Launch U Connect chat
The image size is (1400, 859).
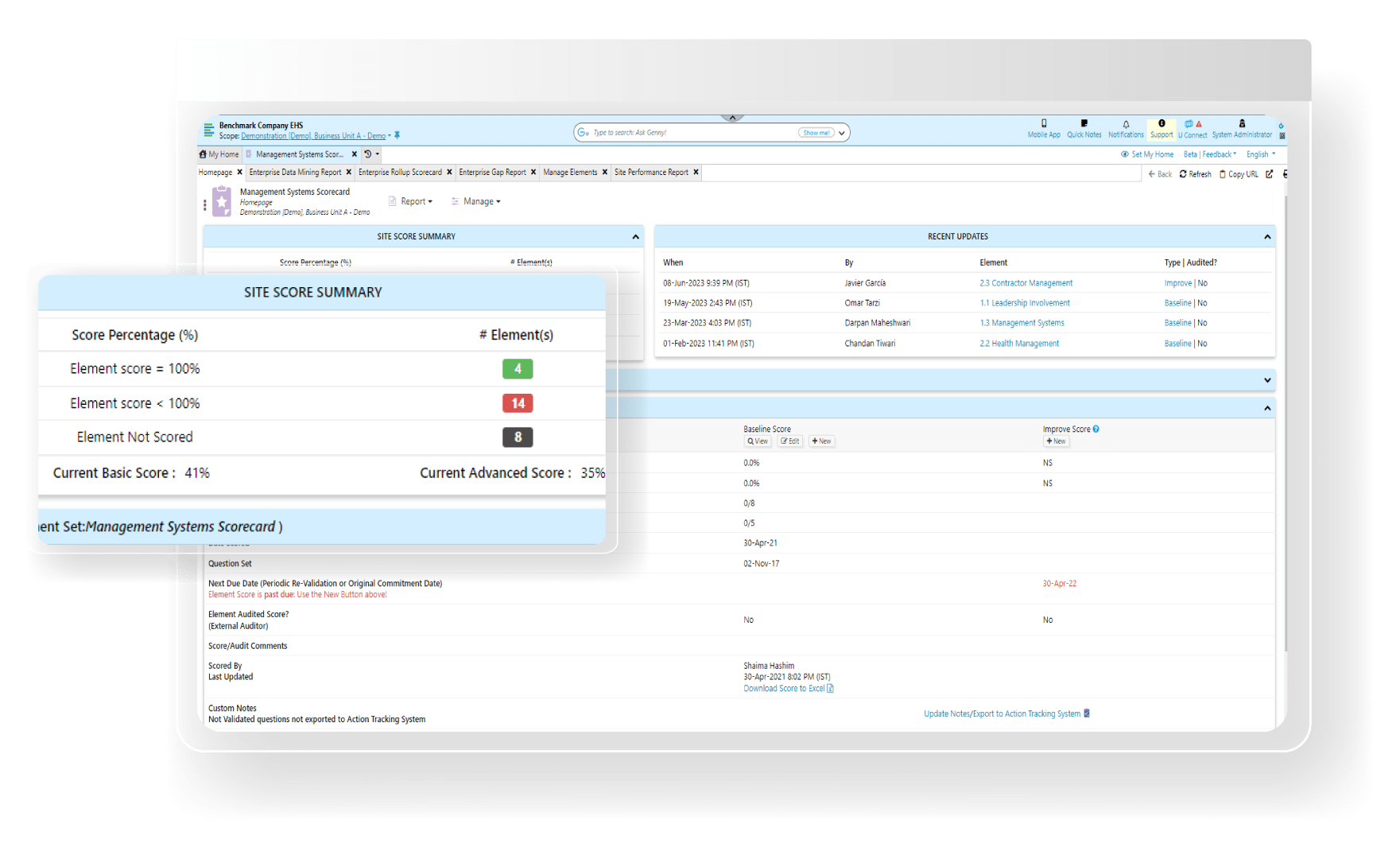tap(1193, 128)
